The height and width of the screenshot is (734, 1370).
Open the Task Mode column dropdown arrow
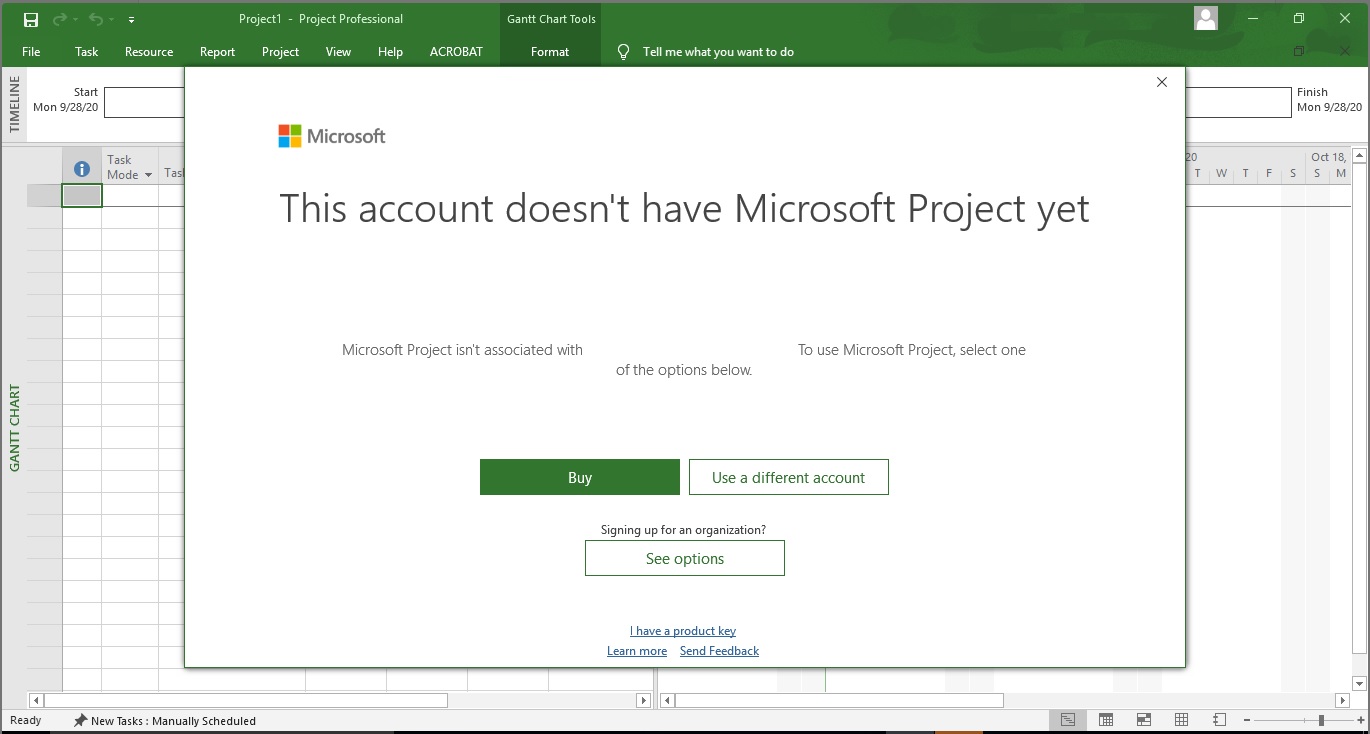pyautogui.click(x=148, y=175)
